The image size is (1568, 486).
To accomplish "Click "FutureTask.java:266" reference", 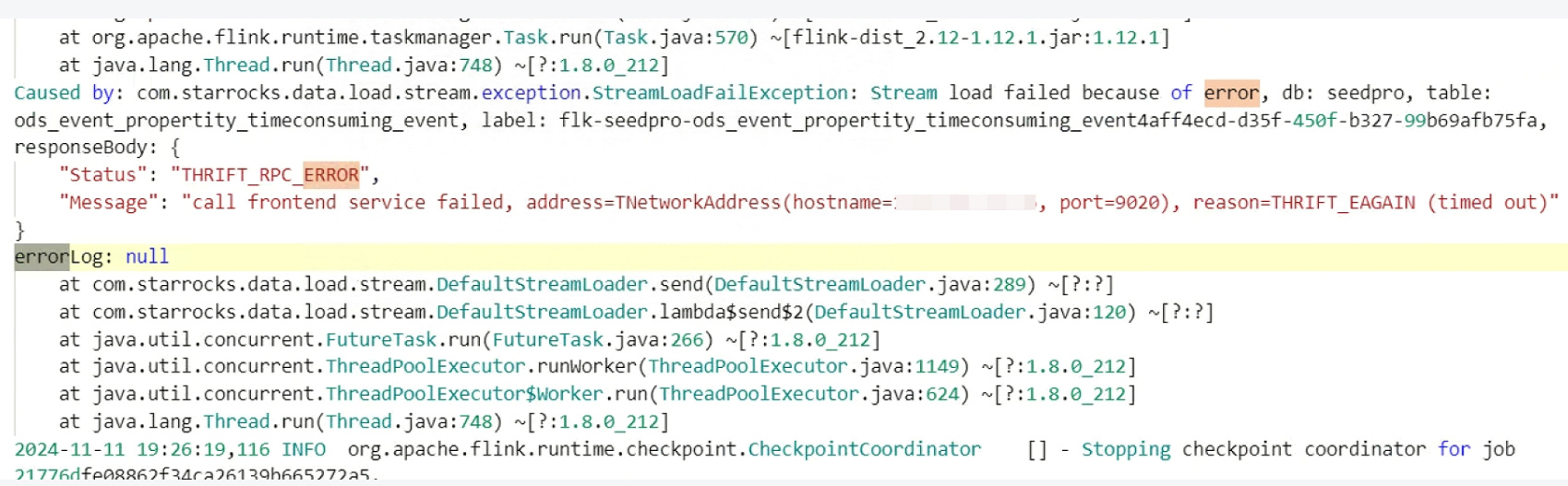I will point(597,340).
